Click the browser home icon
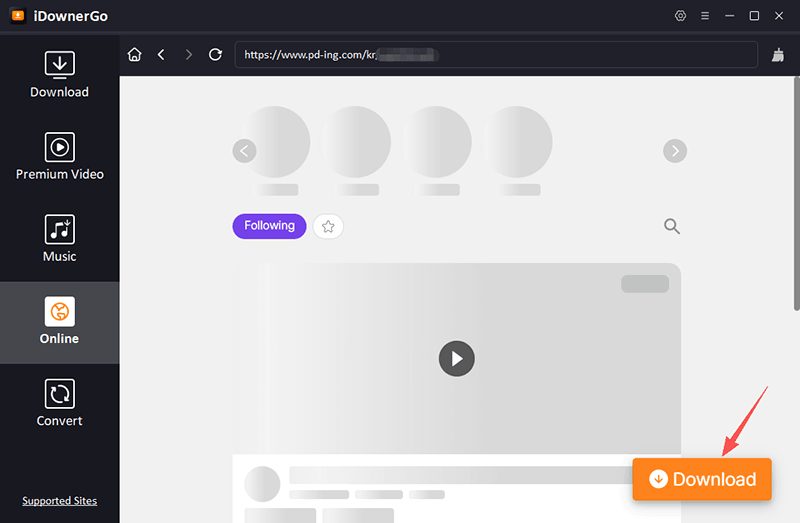Image resolution: width=800 pixels, height=523 pixels. pos(135,55)
